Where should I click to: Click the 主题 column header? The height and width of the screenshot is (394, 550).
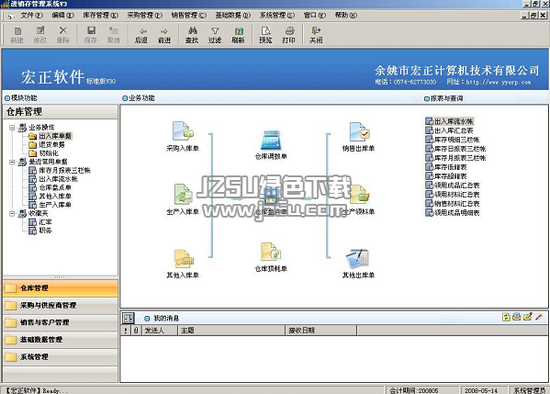point(231,330)
